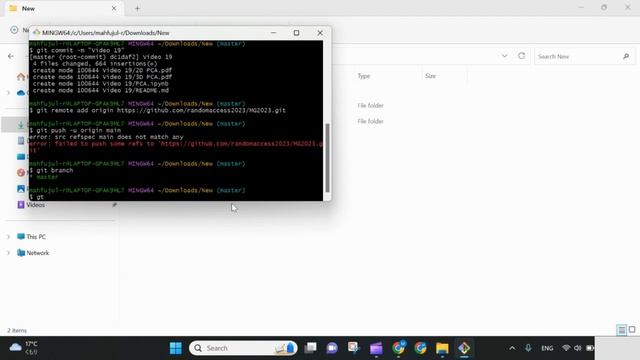
Task: Sort by the Size column header
Action: (x=430, y=76)
